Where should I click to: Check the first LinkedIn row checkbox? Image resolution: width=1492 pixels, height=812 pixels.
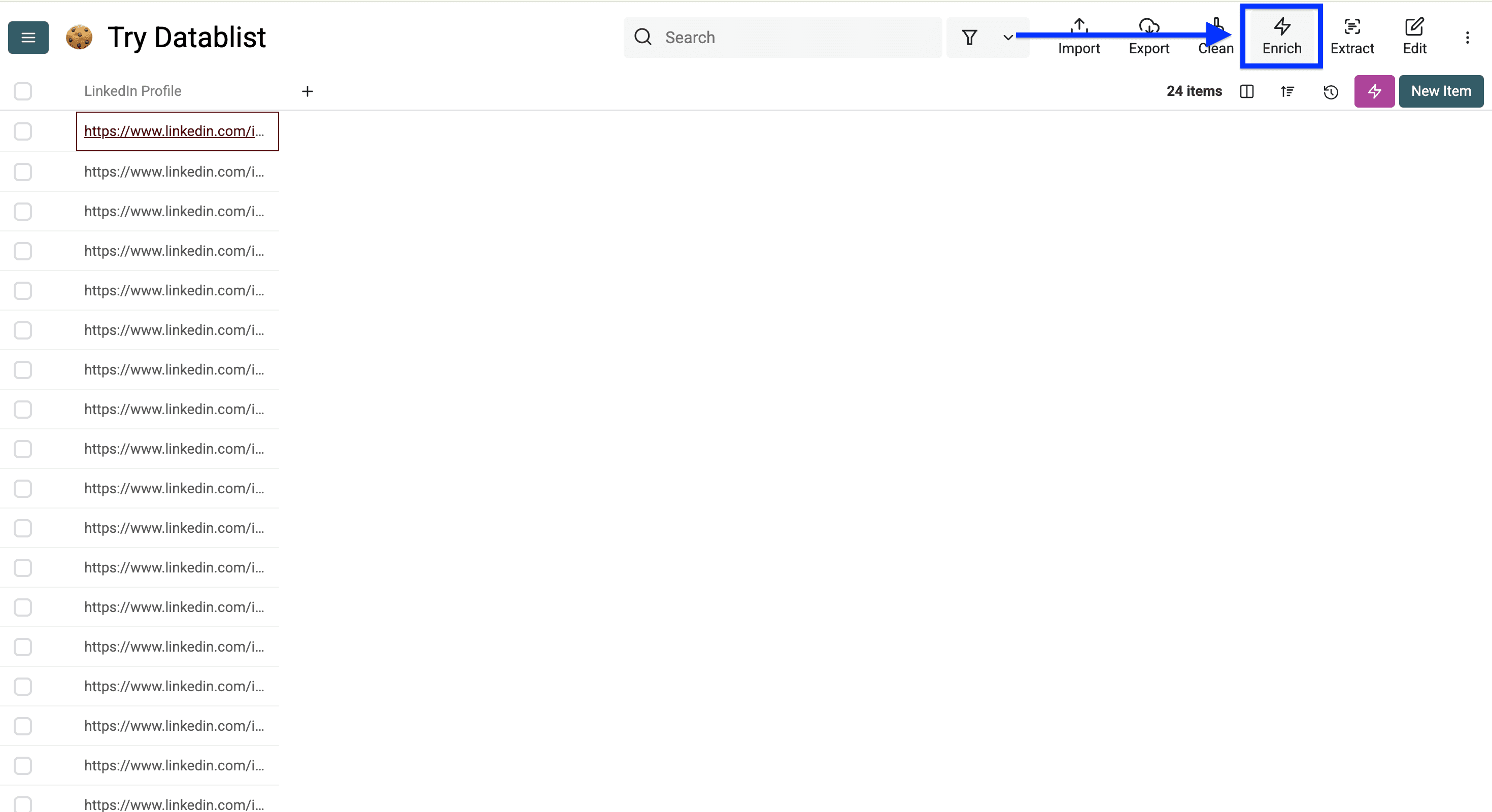pyautogui.click(x=23, y=131)
